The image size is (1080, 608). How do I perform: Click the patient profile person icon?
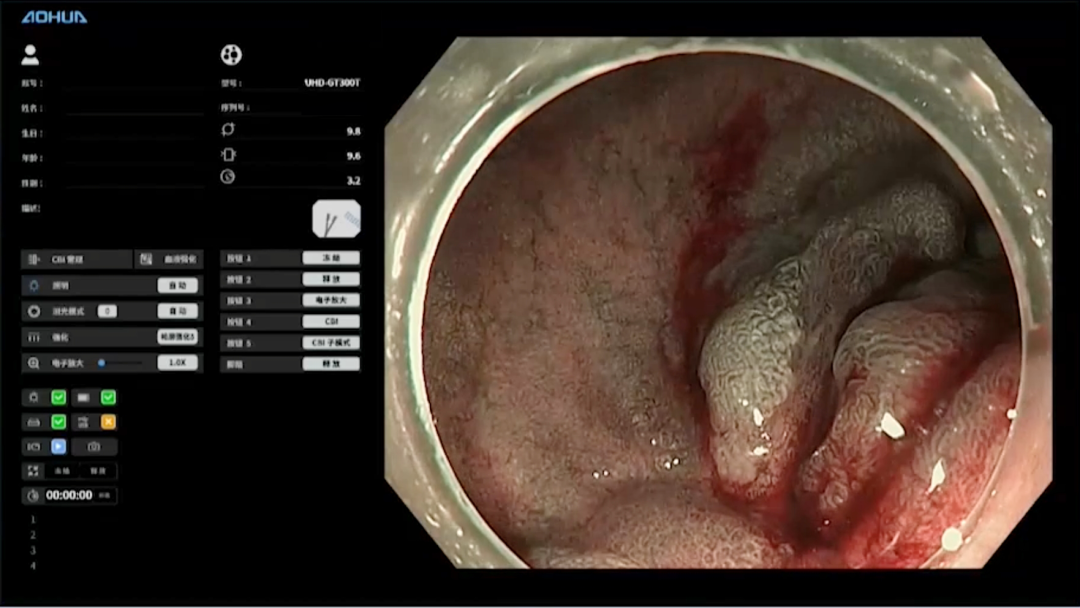coord(30,54)
